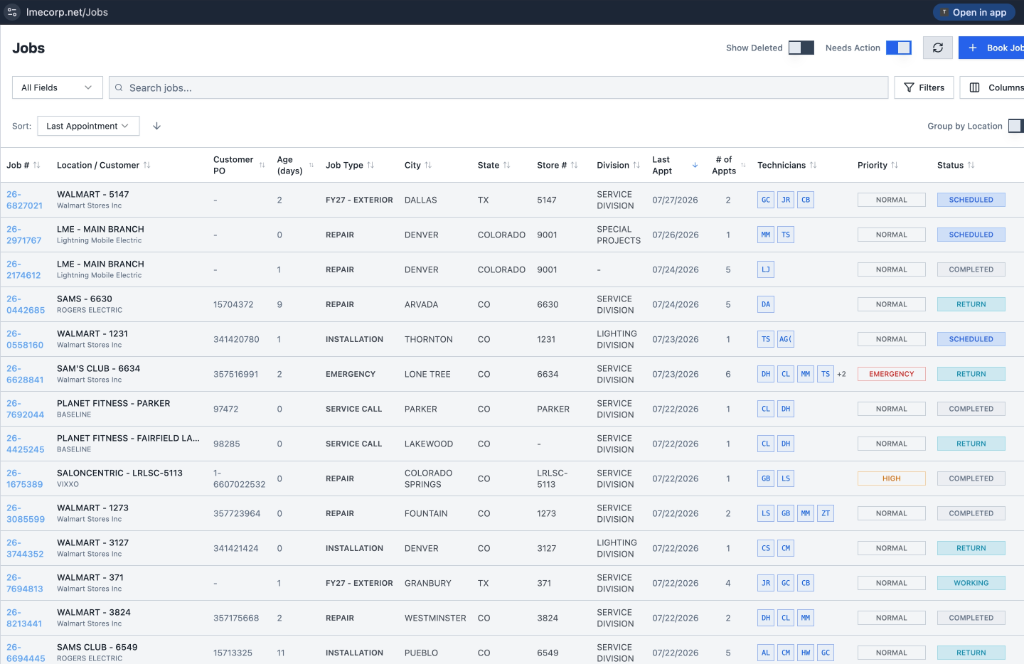Click date 07/27/2026 in Last Appt column
The image size is (1024, 664).
[675, 200]
